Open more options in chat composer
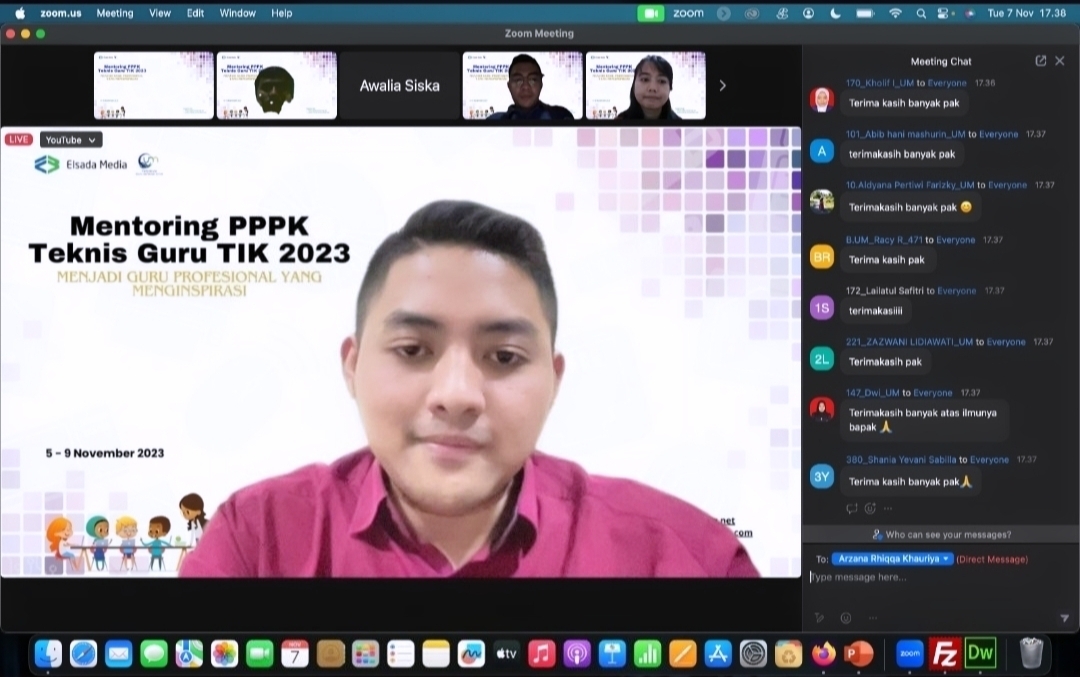Viewport: 1080px width, 677px height. click(873, 618)
